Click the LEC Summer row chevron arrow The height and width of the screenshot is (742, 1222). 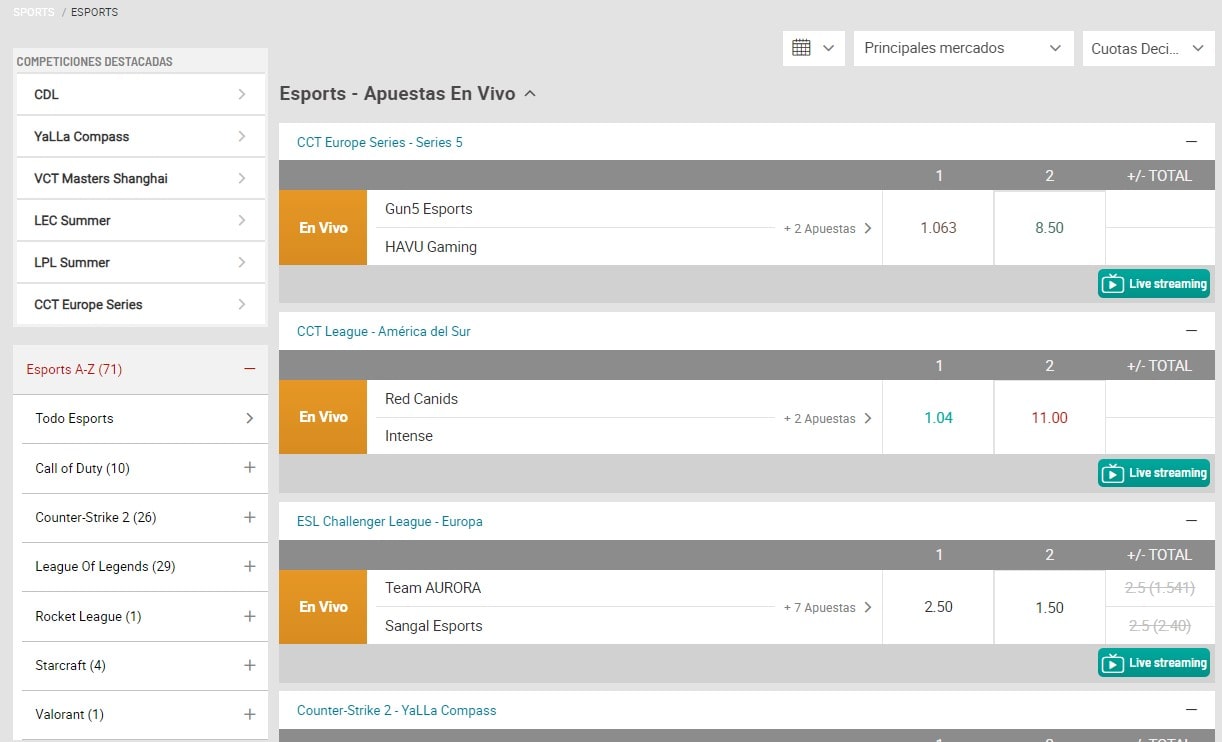click(242, 220)
